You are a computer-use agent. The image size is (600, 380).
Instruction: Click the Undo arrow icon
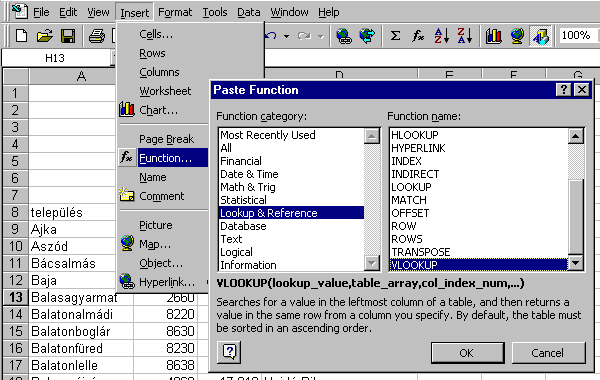click(271, 36)
